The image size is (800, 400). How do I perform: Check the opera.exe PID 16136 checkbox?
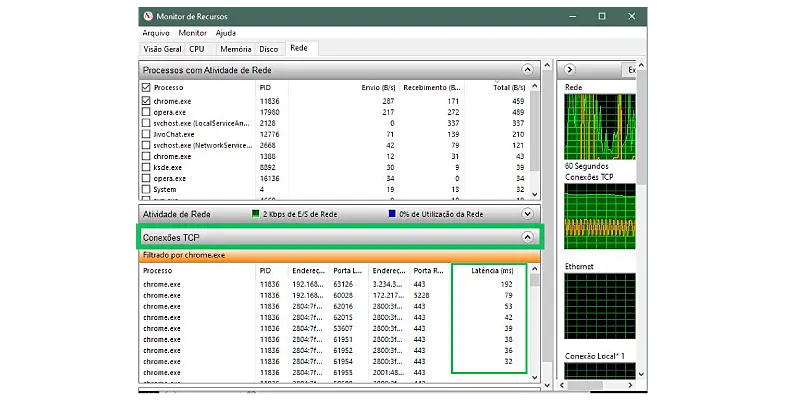pyautogui.click(x=146, y=179)
